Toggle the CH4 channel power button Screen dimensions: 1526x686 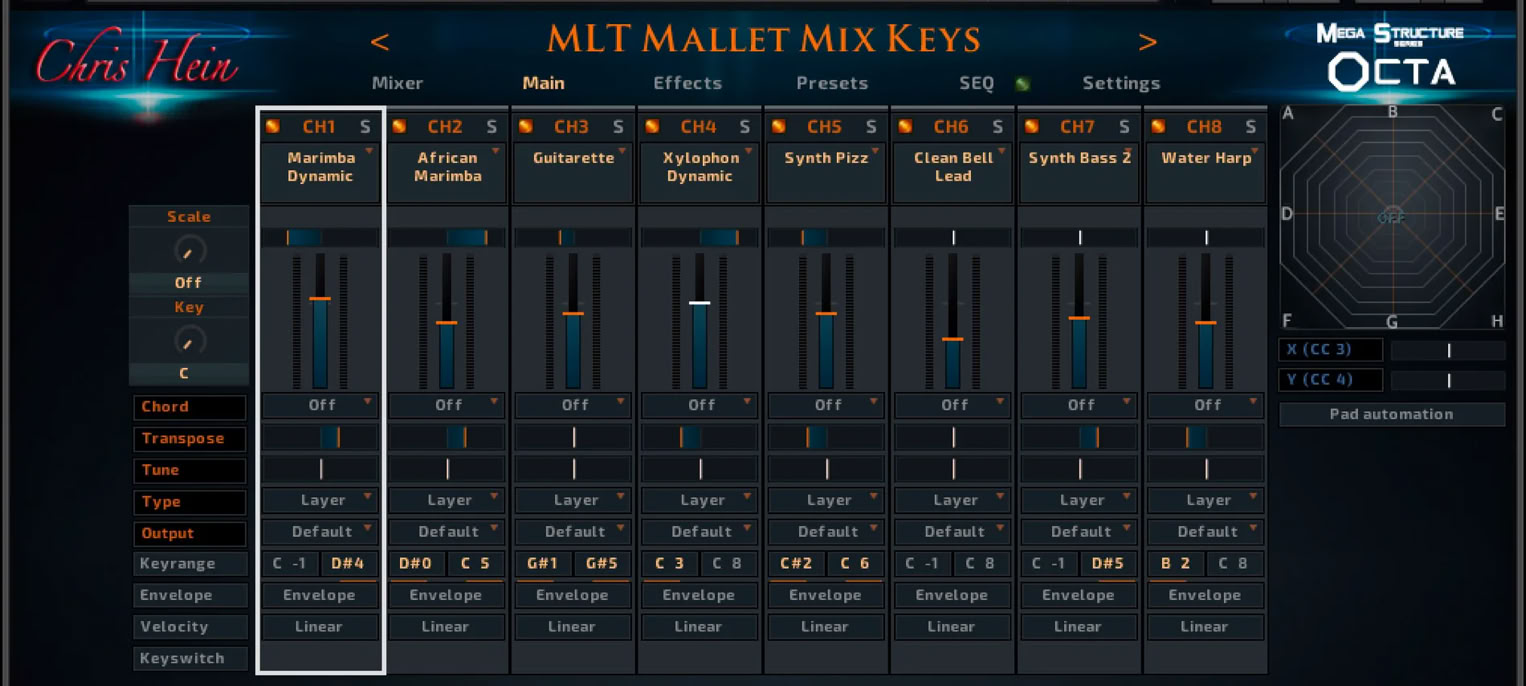pos(652,127)
